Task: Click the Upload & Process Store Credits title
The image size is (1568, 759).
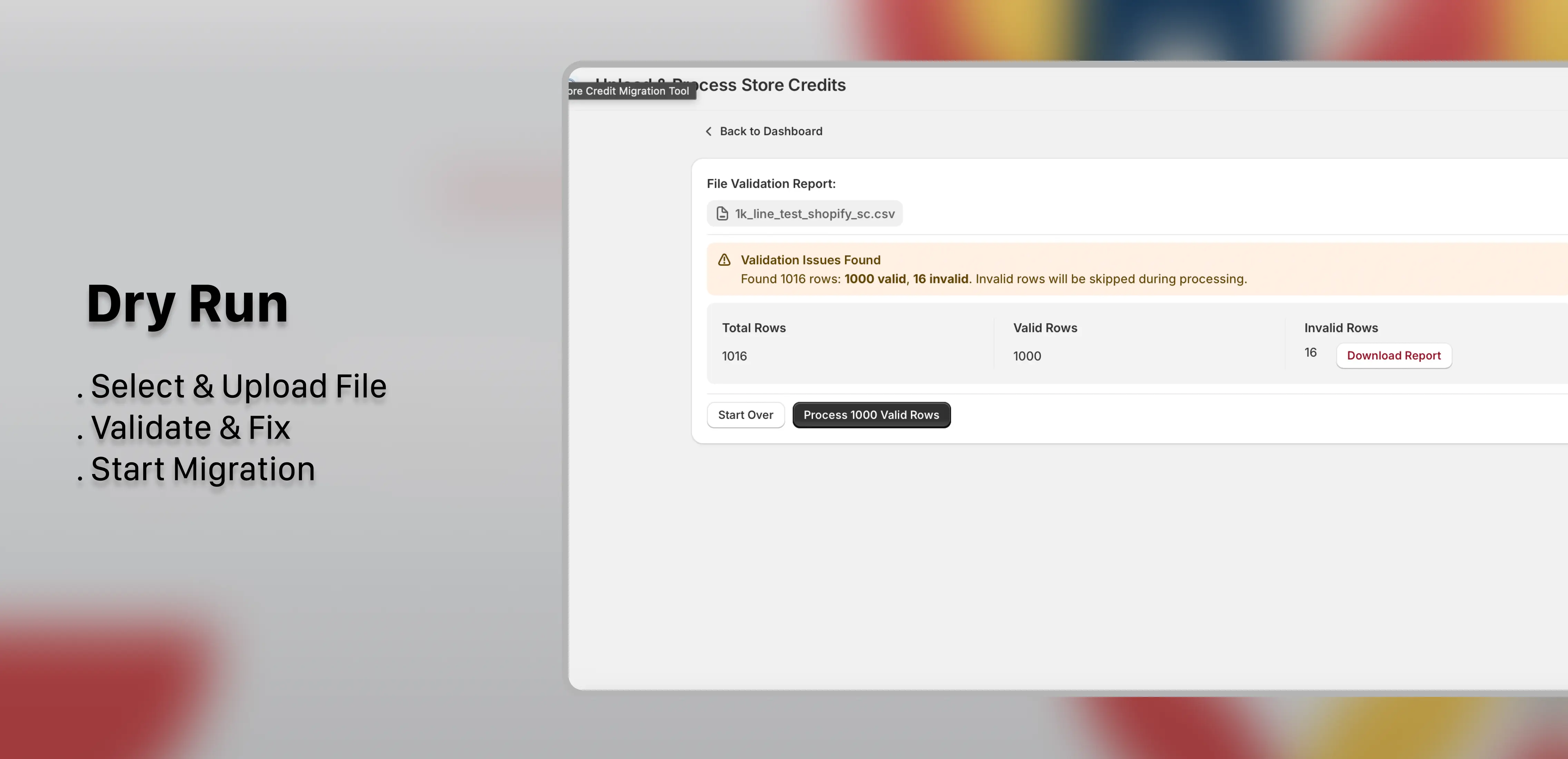Action: (x=721, y=85)
